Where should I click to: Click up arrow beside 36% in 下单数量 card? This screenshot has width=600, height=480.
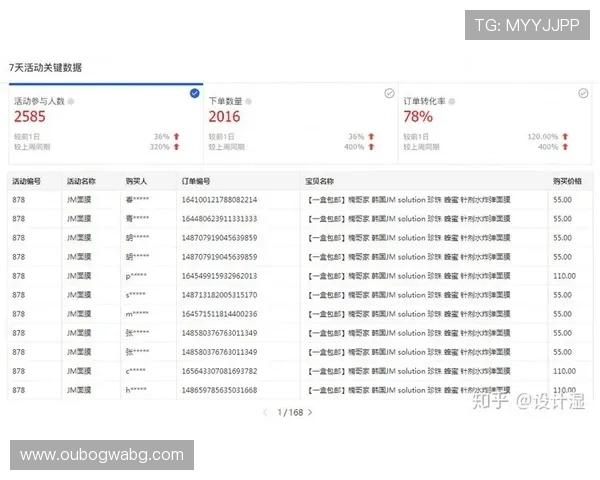click(371, 136)
